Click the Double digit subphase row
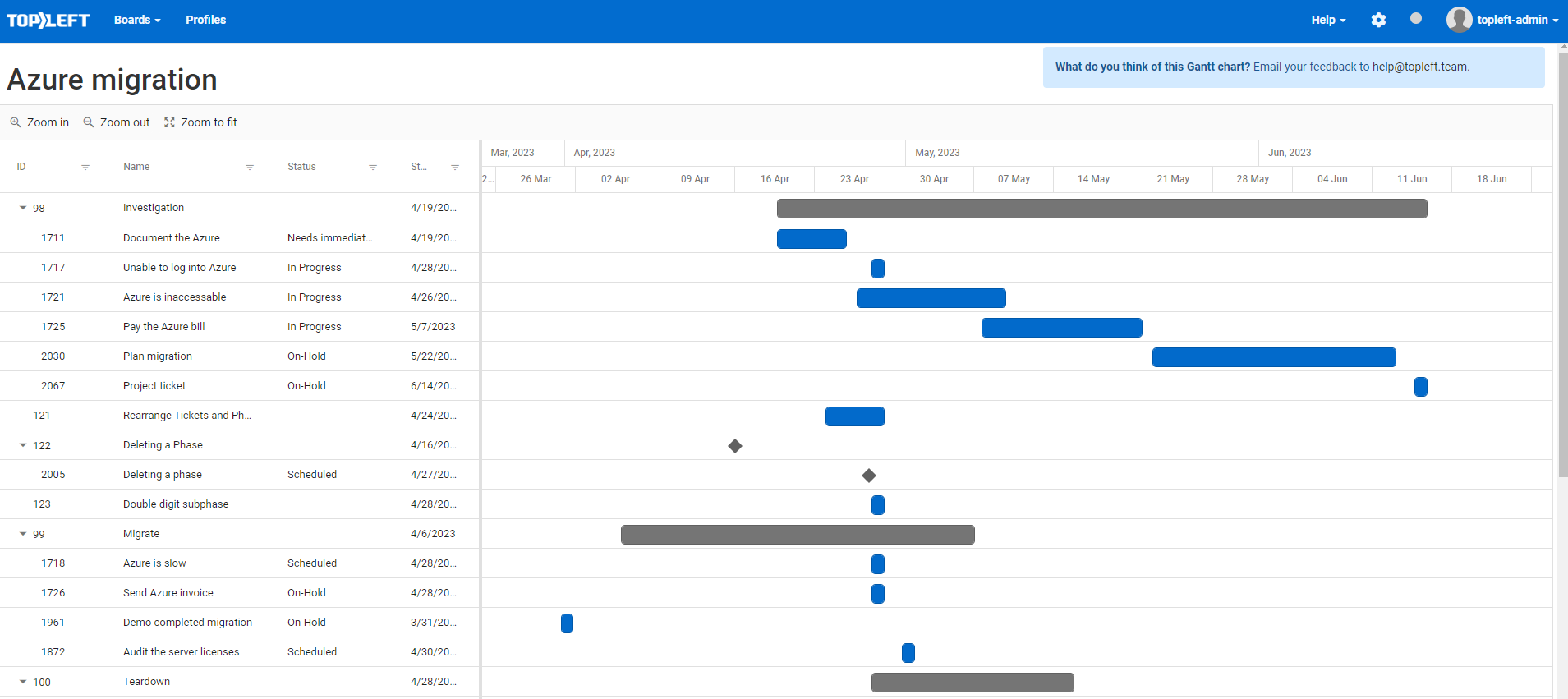The image size is (1568, 699). click(239, 504)
